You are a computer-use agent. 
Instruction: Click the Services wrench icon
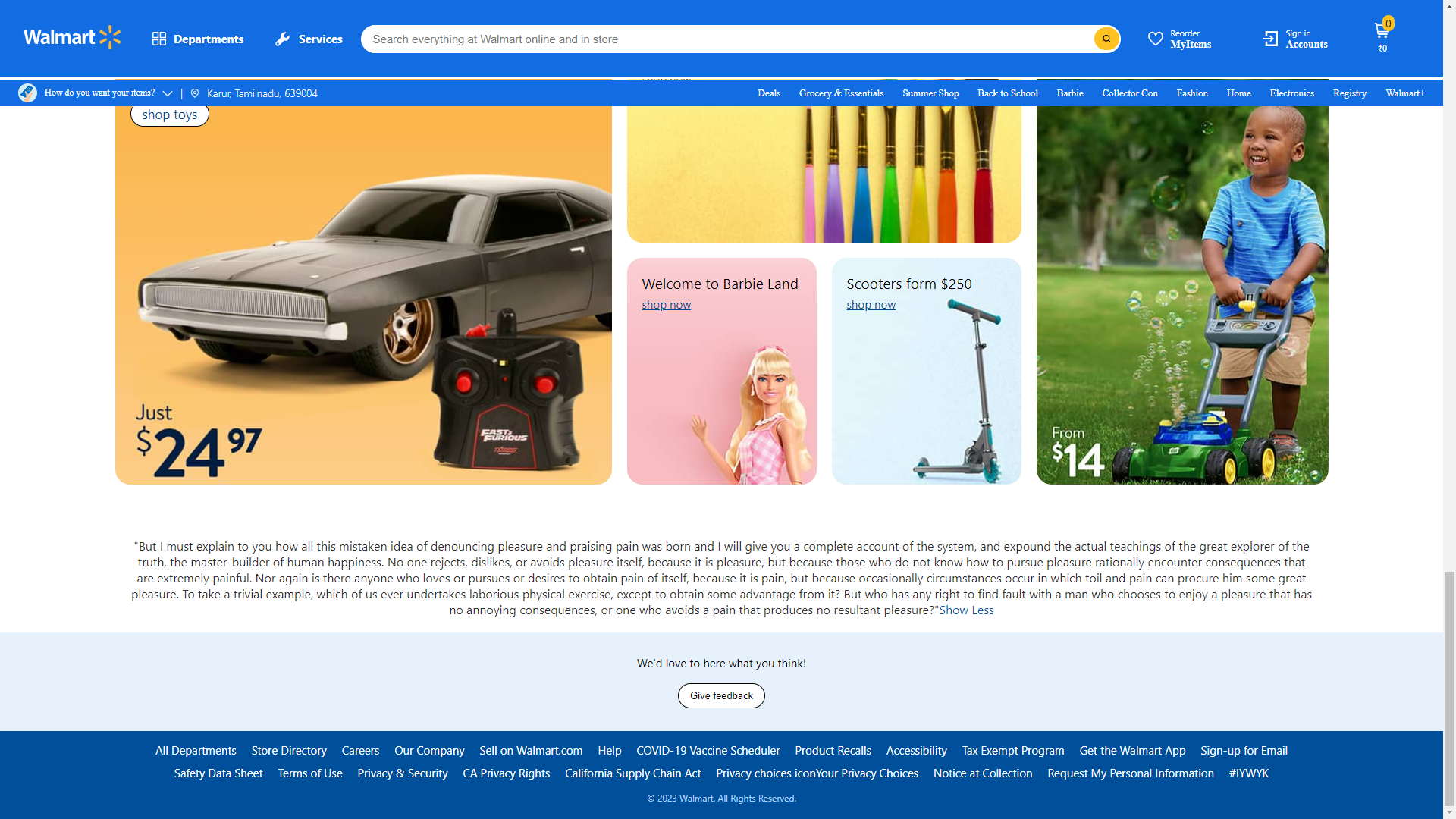[282, 39]
